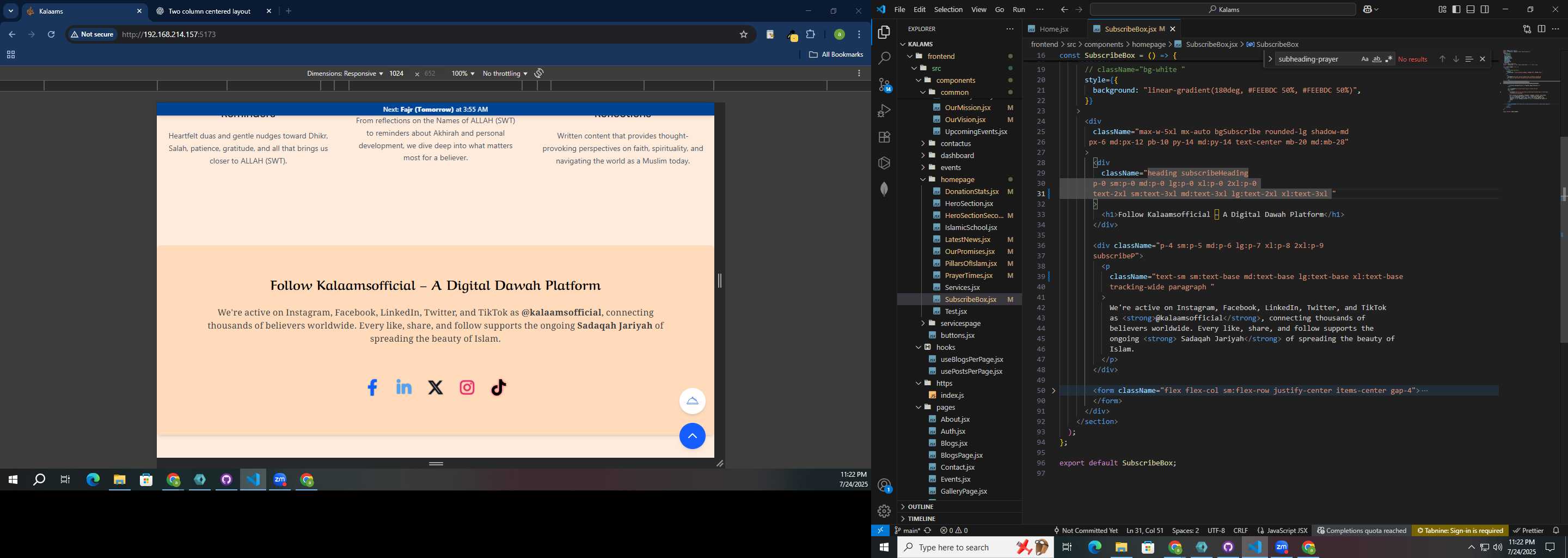Split the editor right in VS Code
This screenshot has height=558, width=1568.
[1541, 29]
